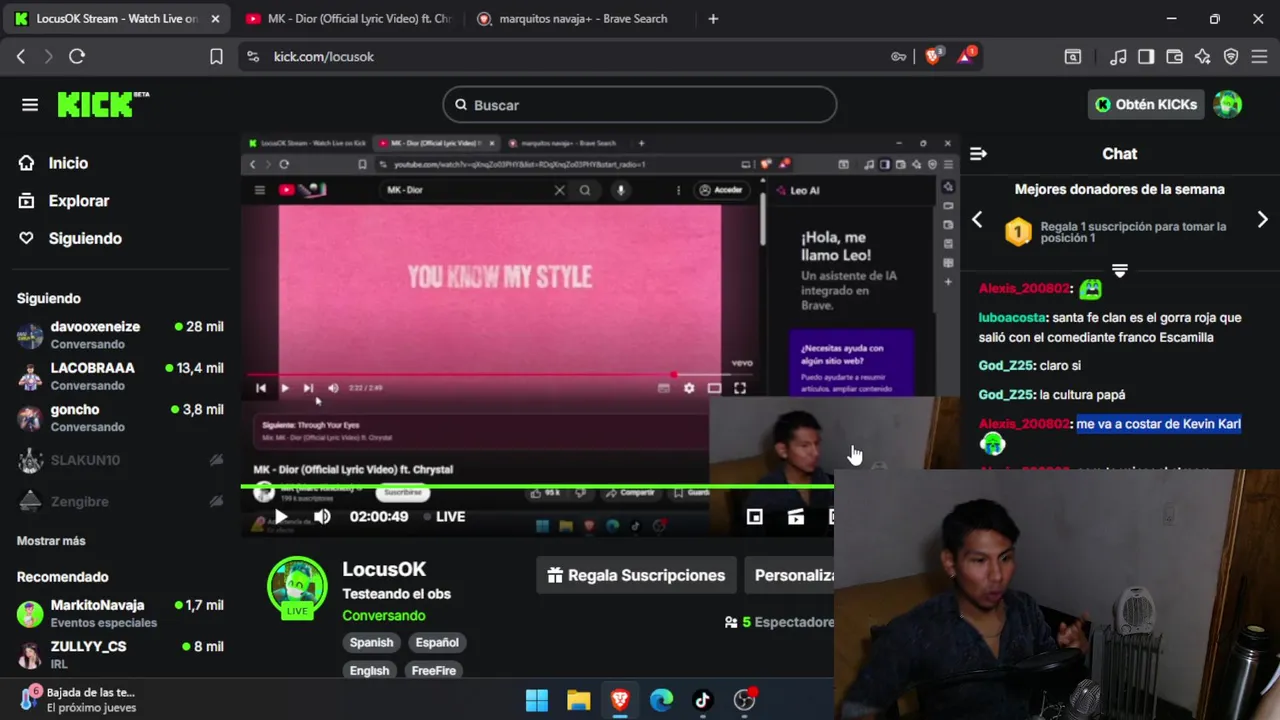Mute the Kick stream volume

[x=322, y=517]
